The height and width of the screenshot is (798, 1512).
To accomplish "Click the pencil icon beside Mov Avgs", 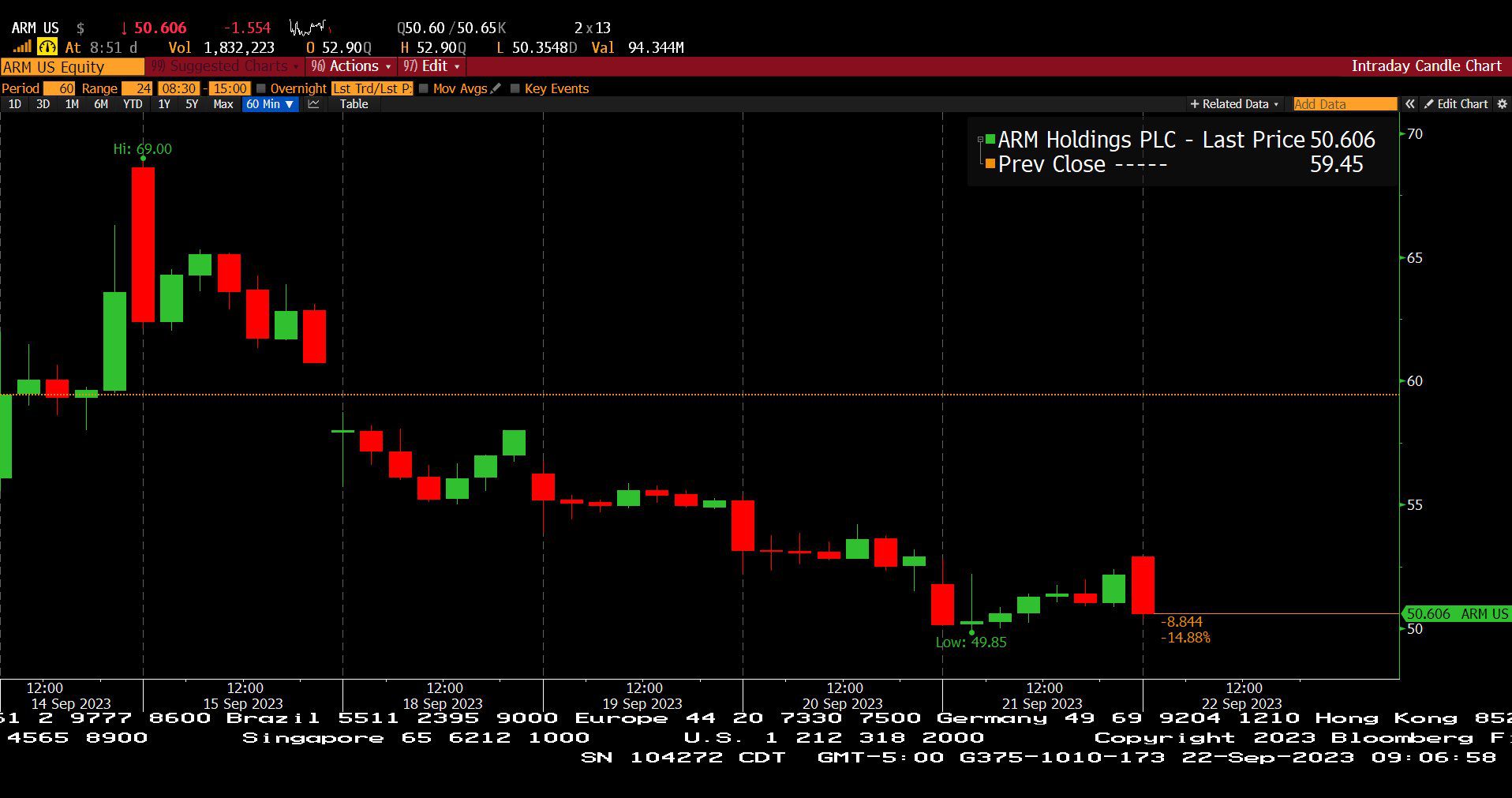I will (496, 88).
